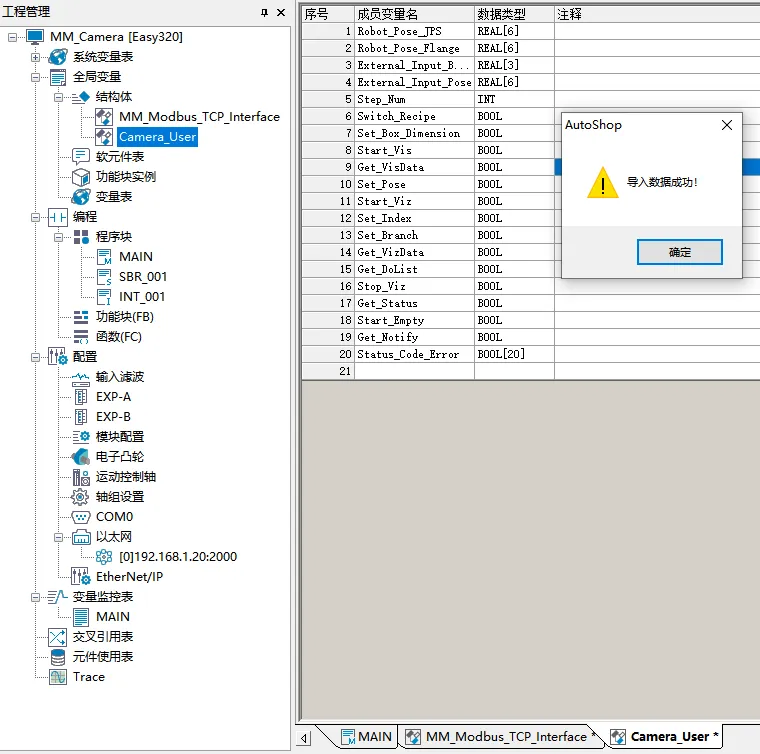Click the Robot_Pose_JPS cell
The width and height of the screenshot is (760, 754).
414,31
